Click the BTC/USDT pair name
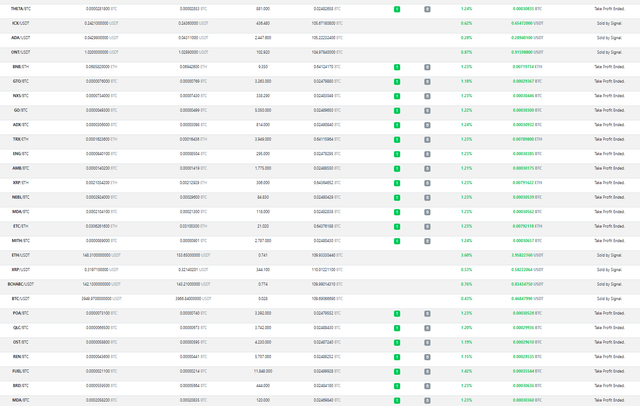Viewport: 640px width, 406px height. pos(20,299)
